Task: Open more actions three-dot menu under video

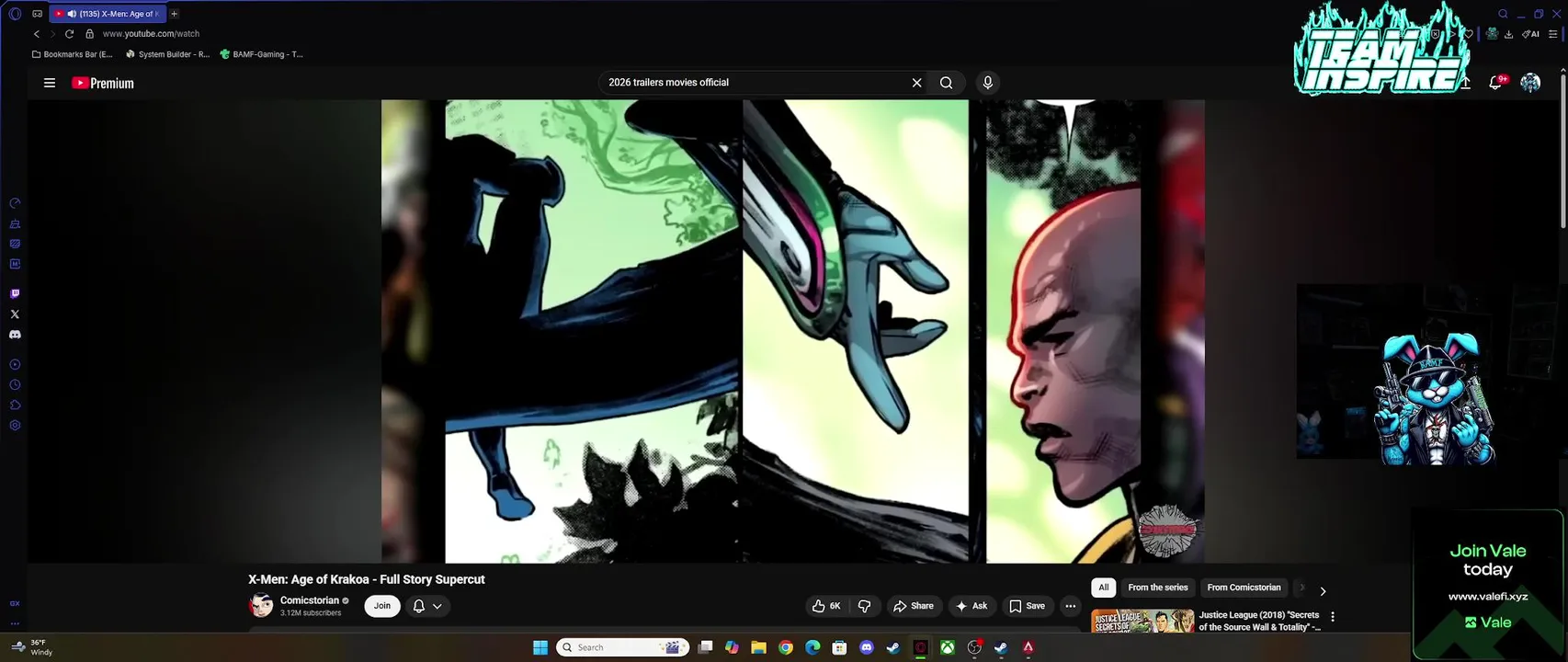Action: click(1070, 606)
